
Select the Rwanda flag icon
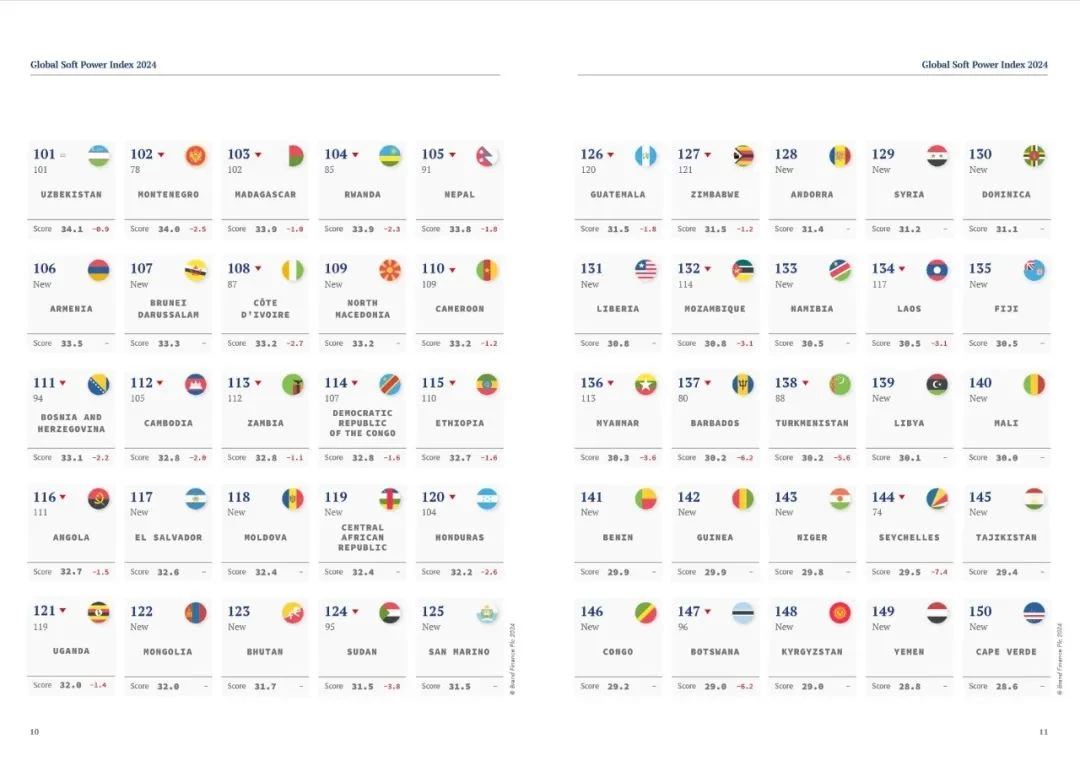(x=390, y=156)
